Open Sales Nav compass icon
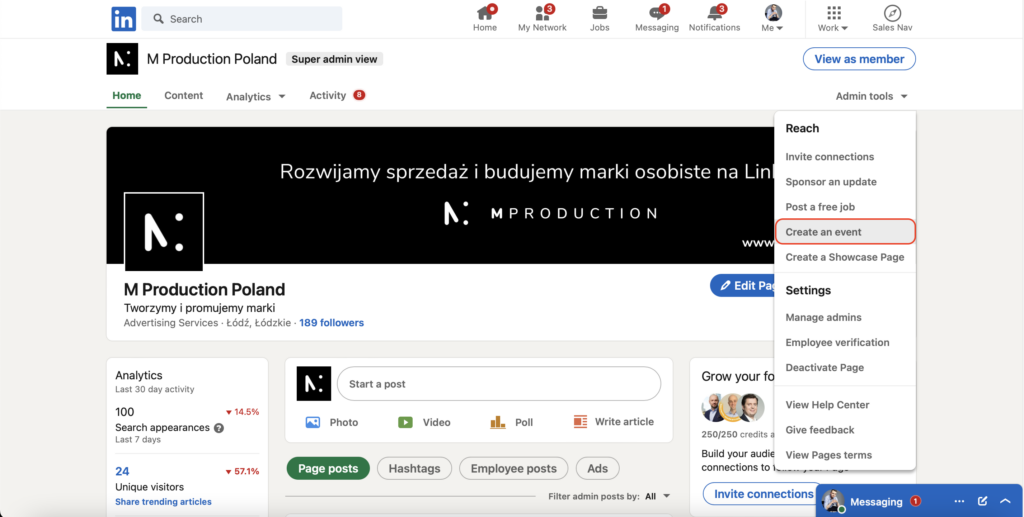This screenshot has width=1024, height=517. tap(892, 13)
